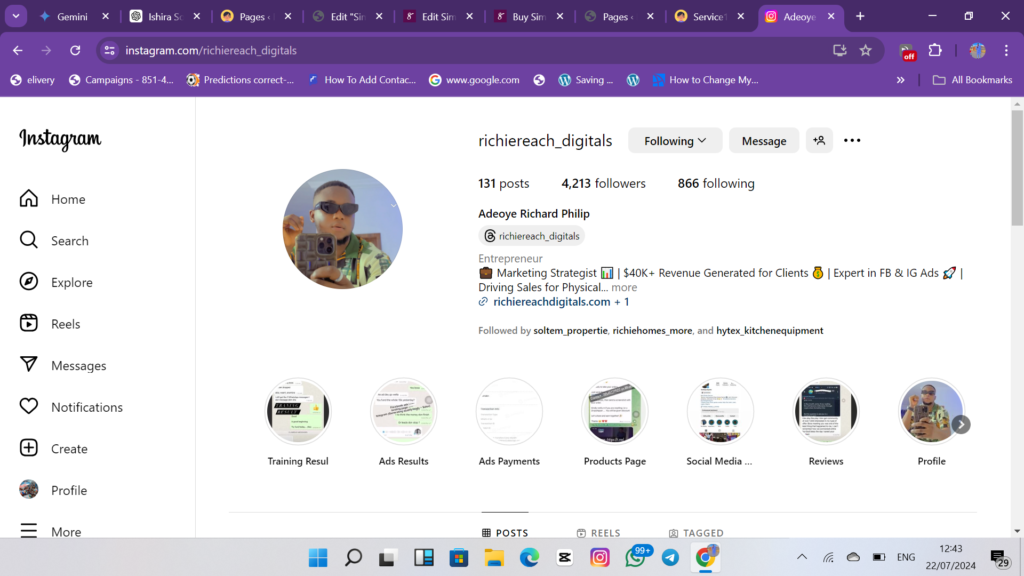
Task: Go to Explore via the compass icon
Action: [29, 282]
